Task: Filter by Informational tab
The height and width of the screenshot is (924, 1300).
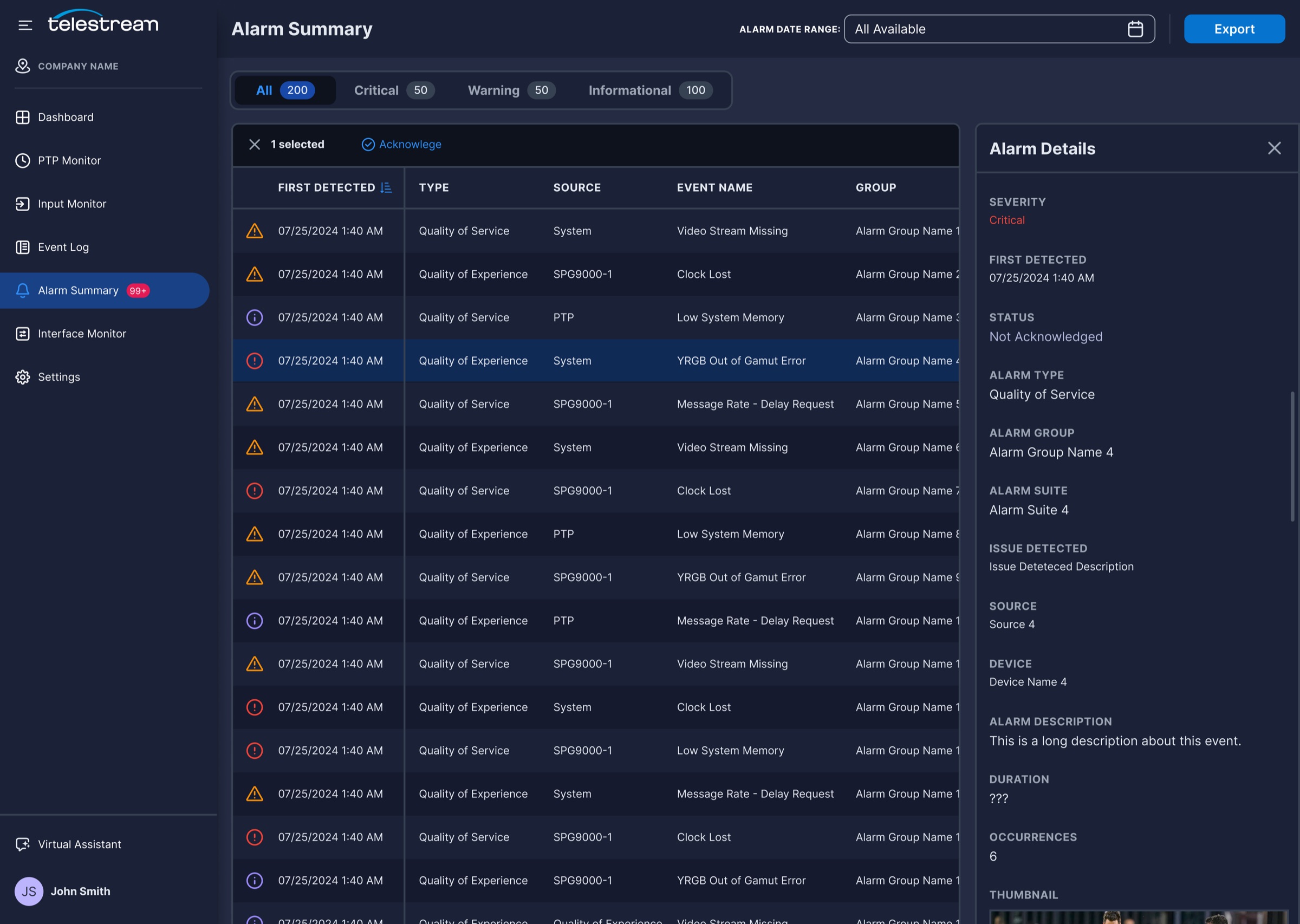Action: [x=651, y=90]
